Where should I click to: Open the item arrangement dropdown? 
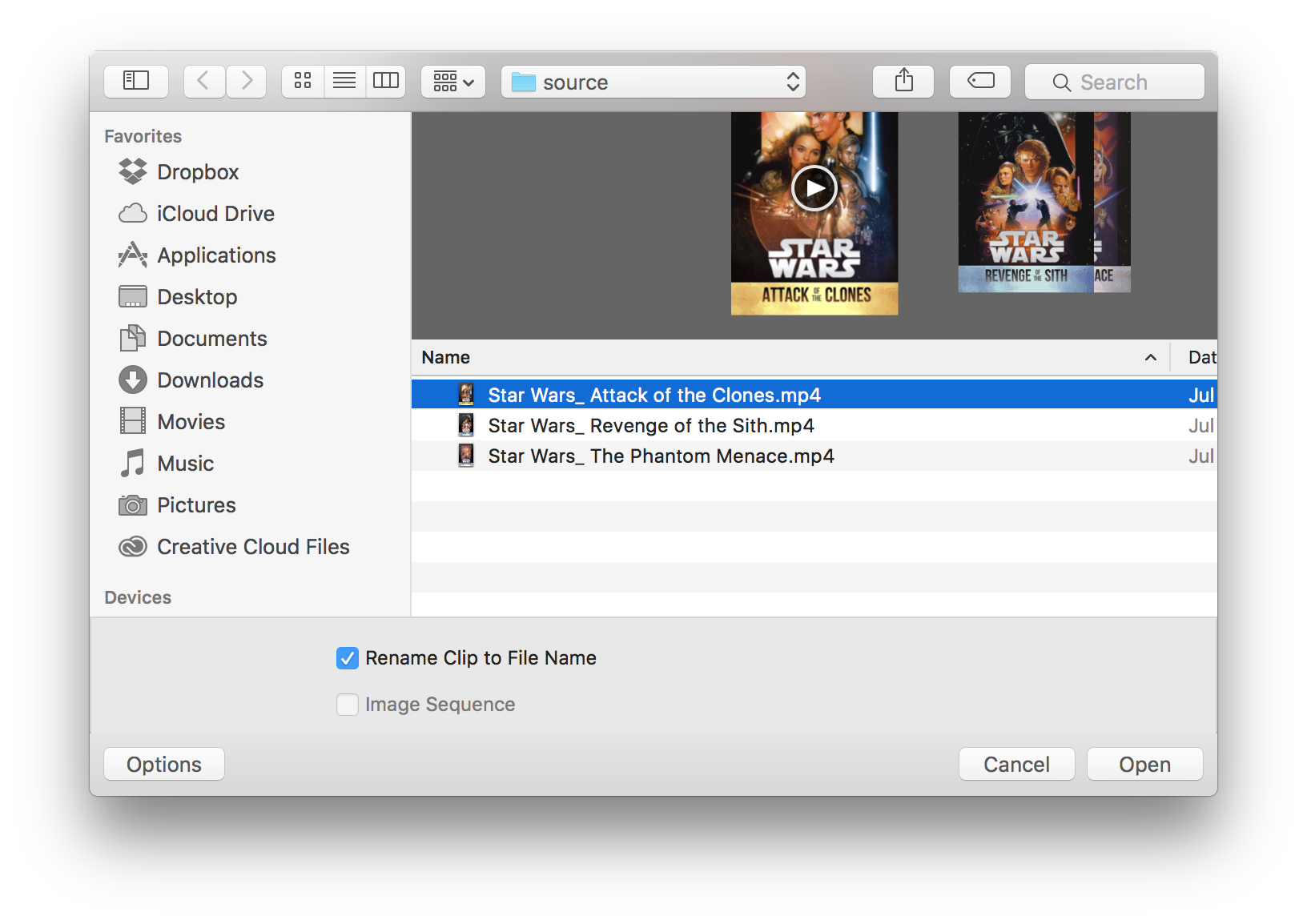[x=453, y=81]
